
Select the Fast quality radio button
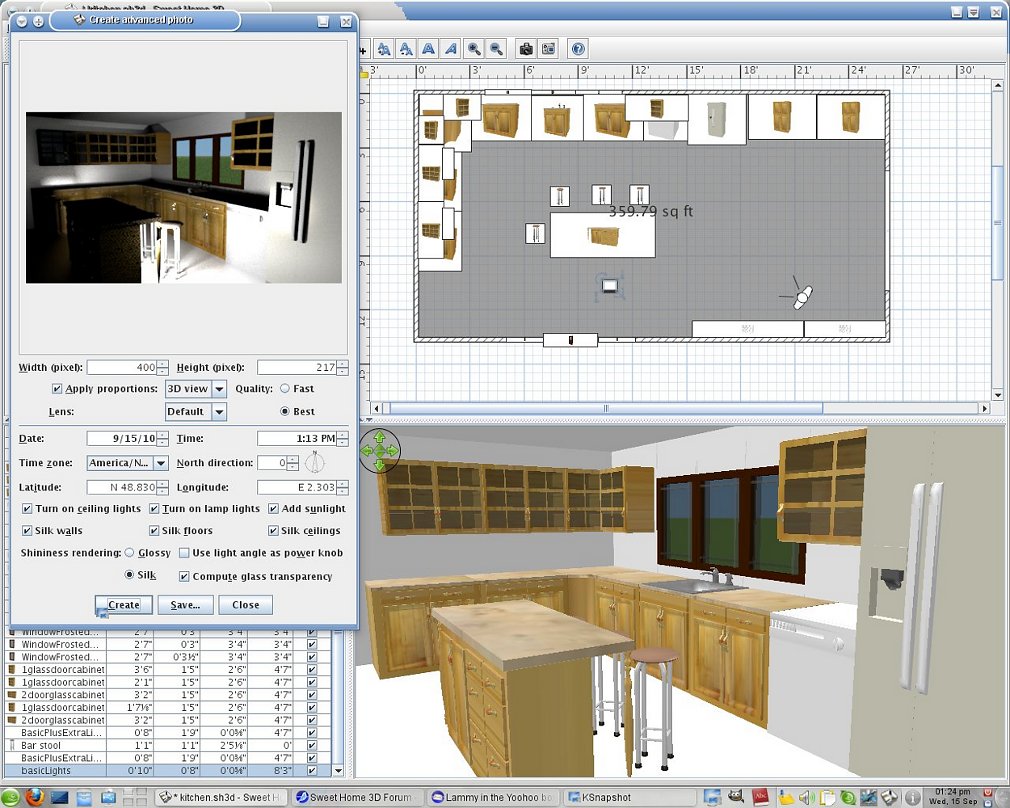click(x=285, y=388)
